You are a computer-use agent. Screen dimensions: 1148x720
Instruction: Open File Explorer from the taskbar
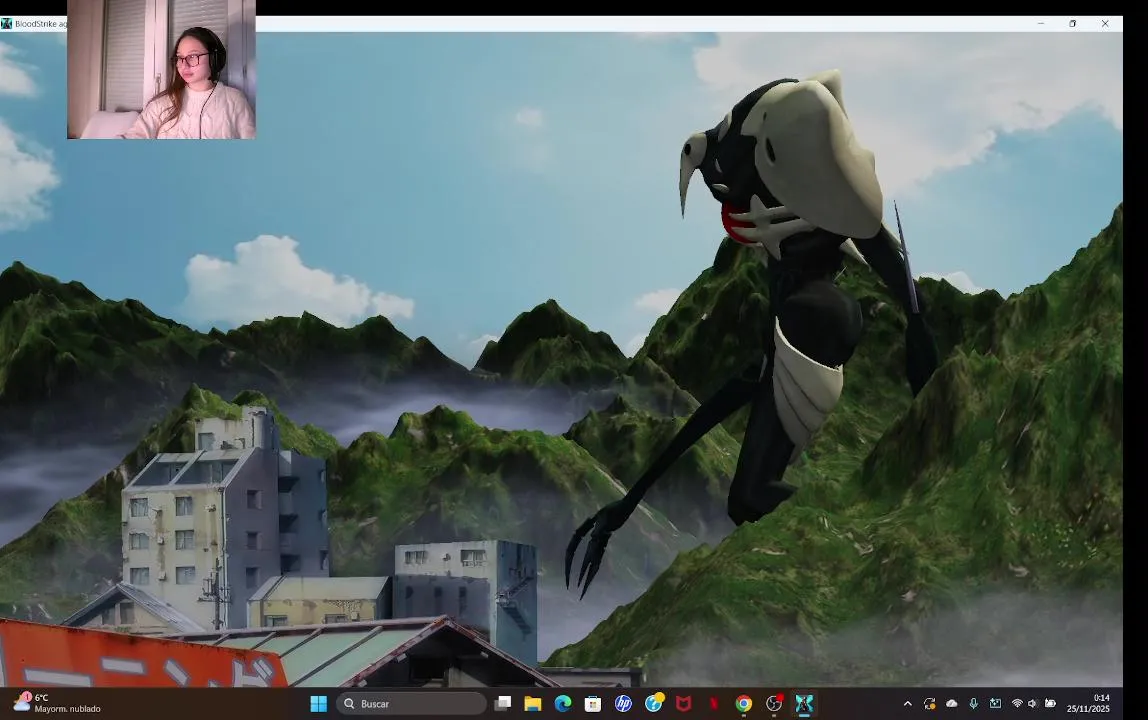point(532,704)
